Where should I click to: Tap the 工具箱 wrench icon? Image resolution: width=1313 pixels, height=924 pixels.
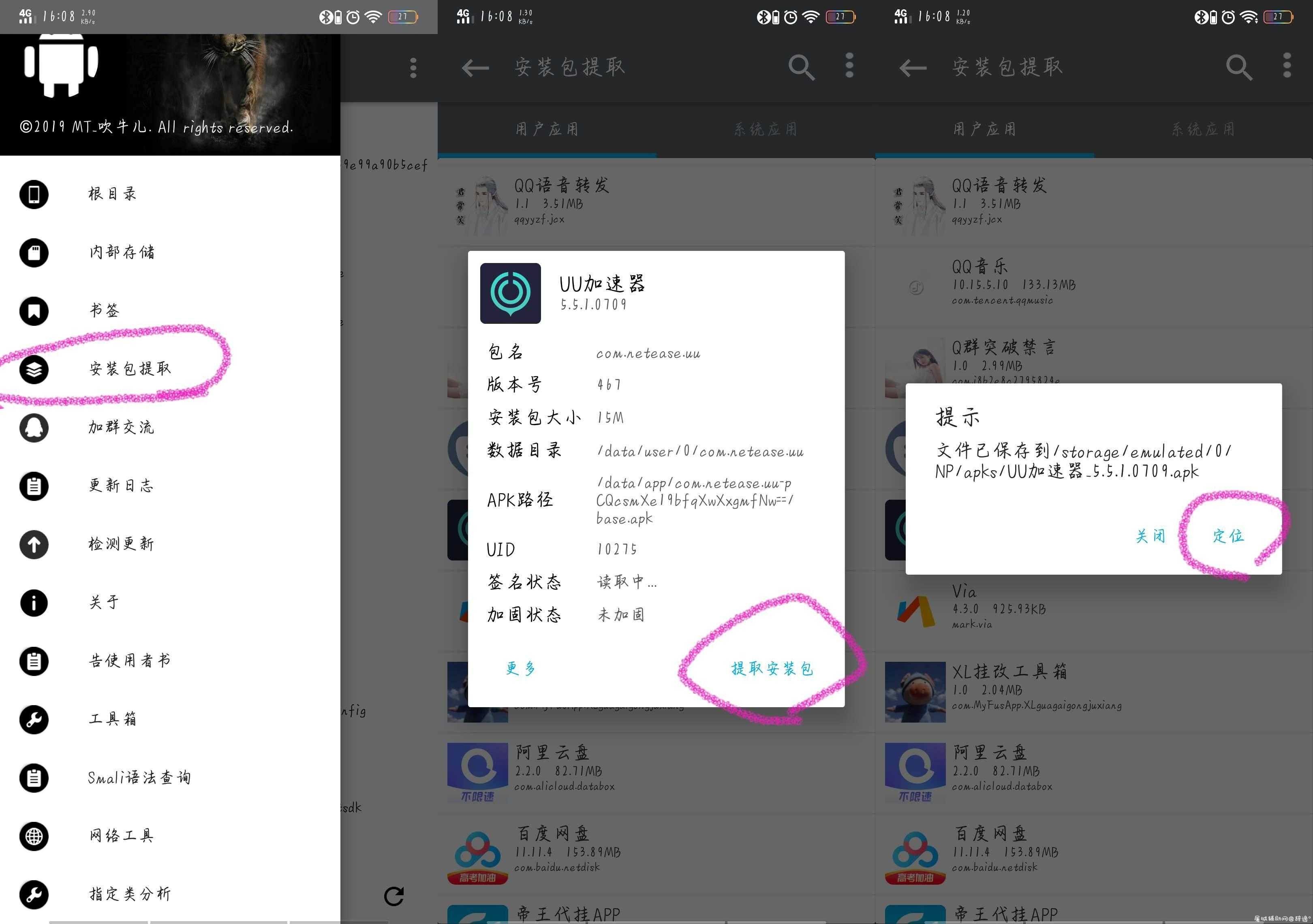point(34,719)
